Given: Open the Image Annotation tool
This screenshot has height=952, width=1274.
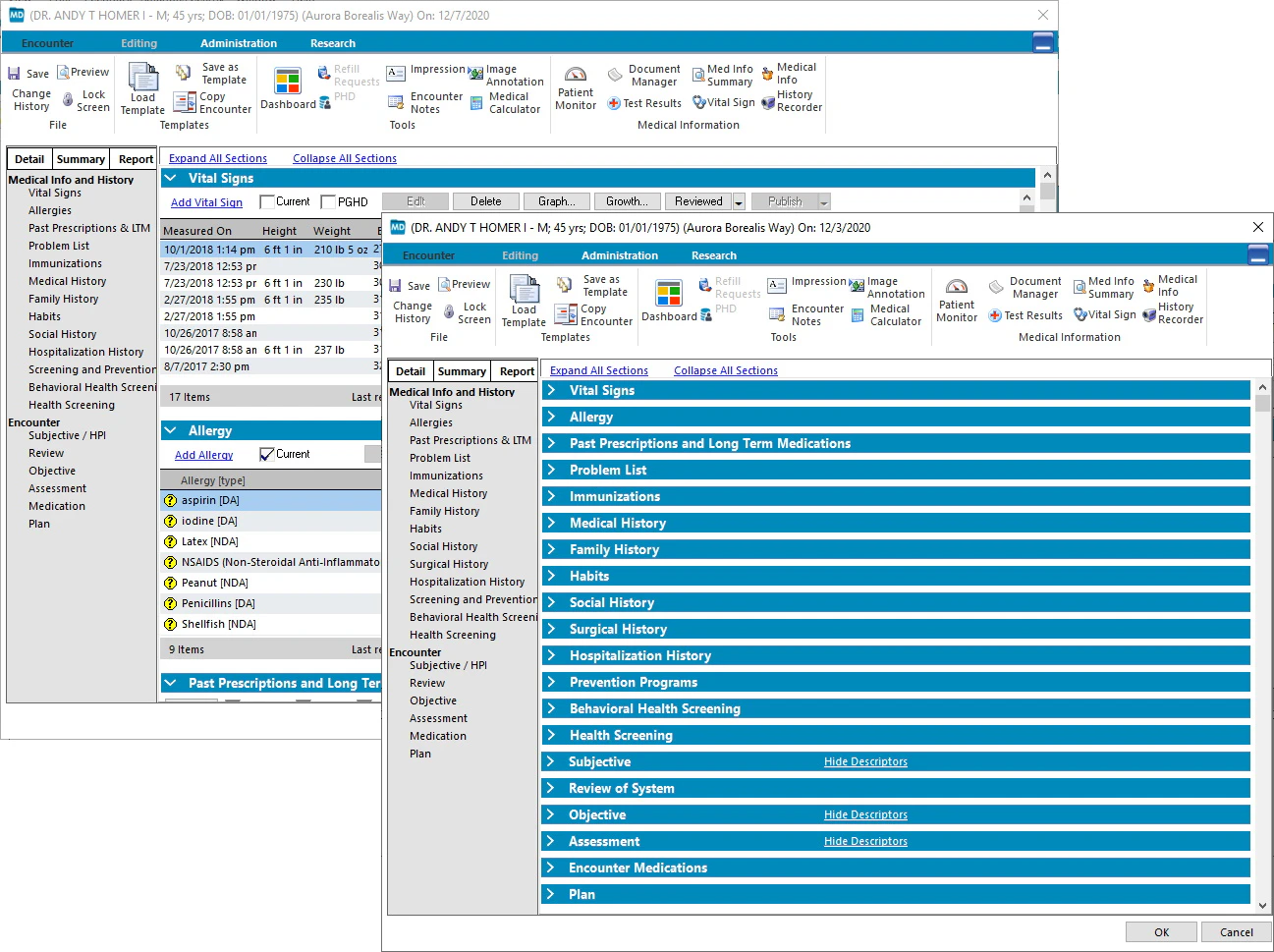Looking at the screenshot, I should (887, 287).
